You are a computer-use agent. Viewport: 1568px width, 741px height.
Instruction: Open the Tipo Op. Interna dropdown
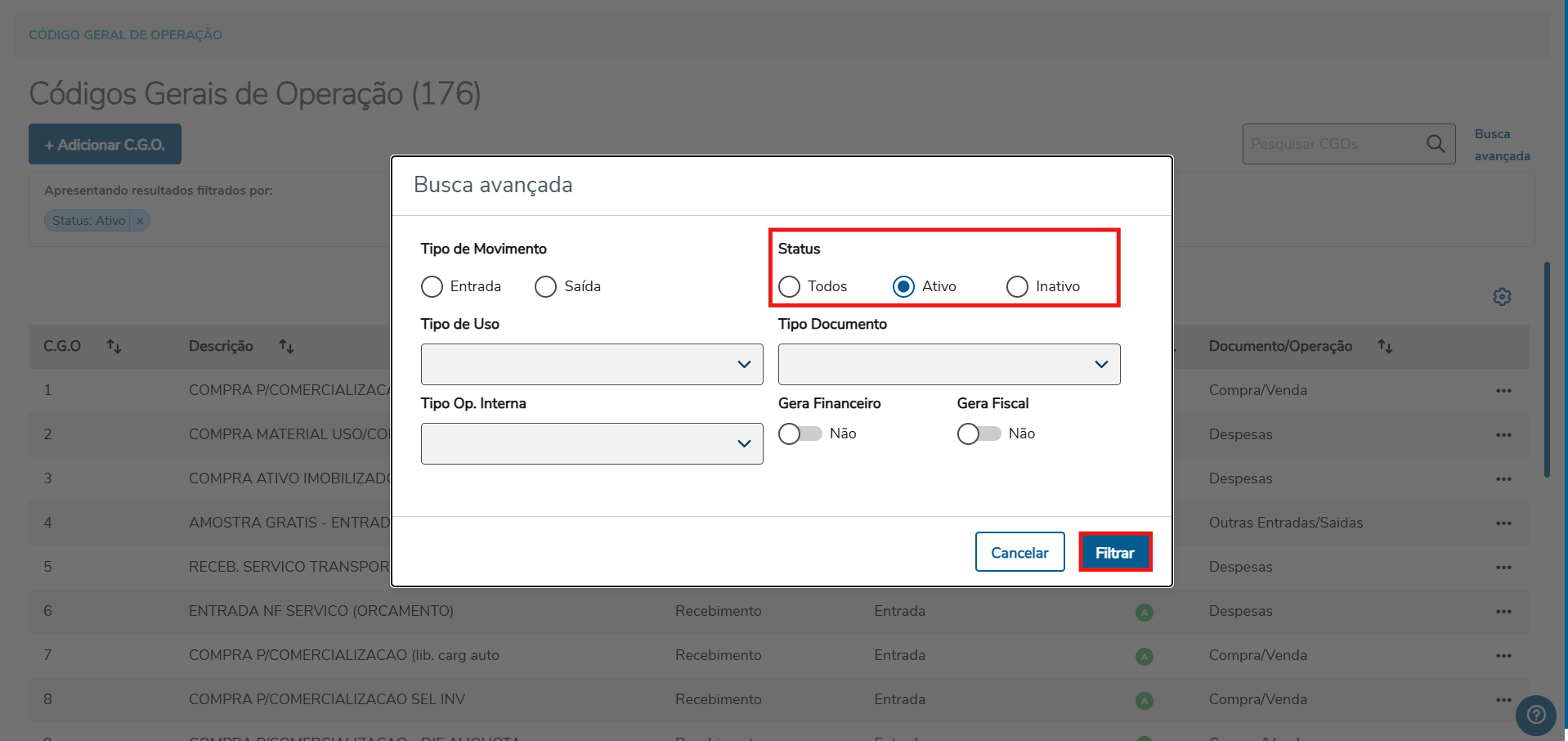pos(592,444)
